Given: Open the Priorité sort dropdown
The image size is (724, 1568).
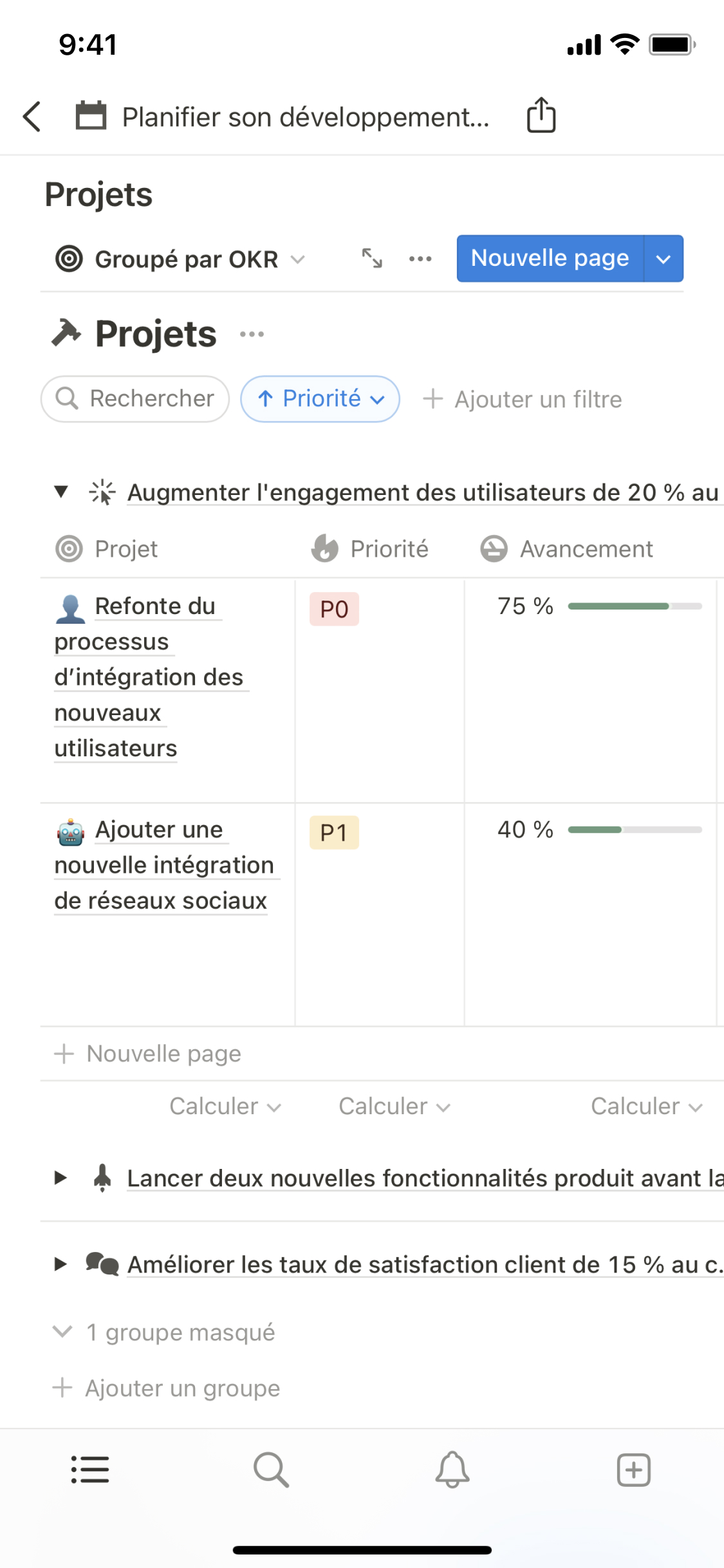Looking at the screenshot, I should coord(320,399).
